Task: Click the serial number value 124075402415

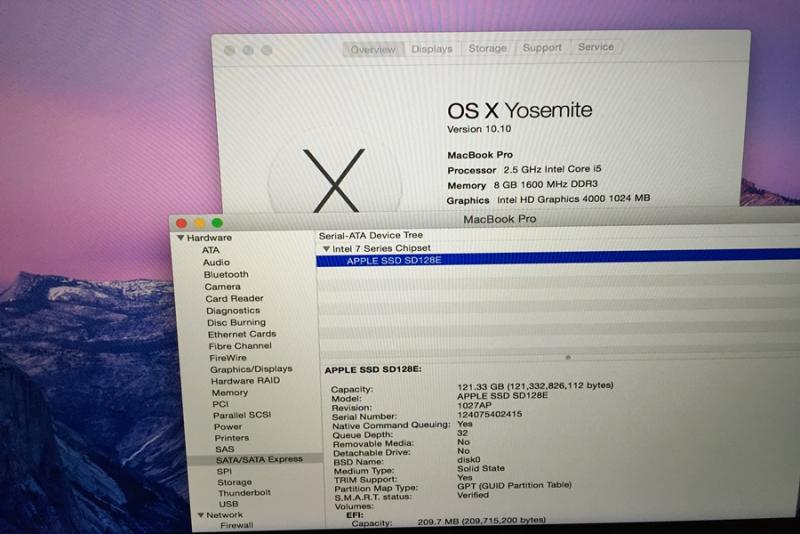Action: point(489,414)
